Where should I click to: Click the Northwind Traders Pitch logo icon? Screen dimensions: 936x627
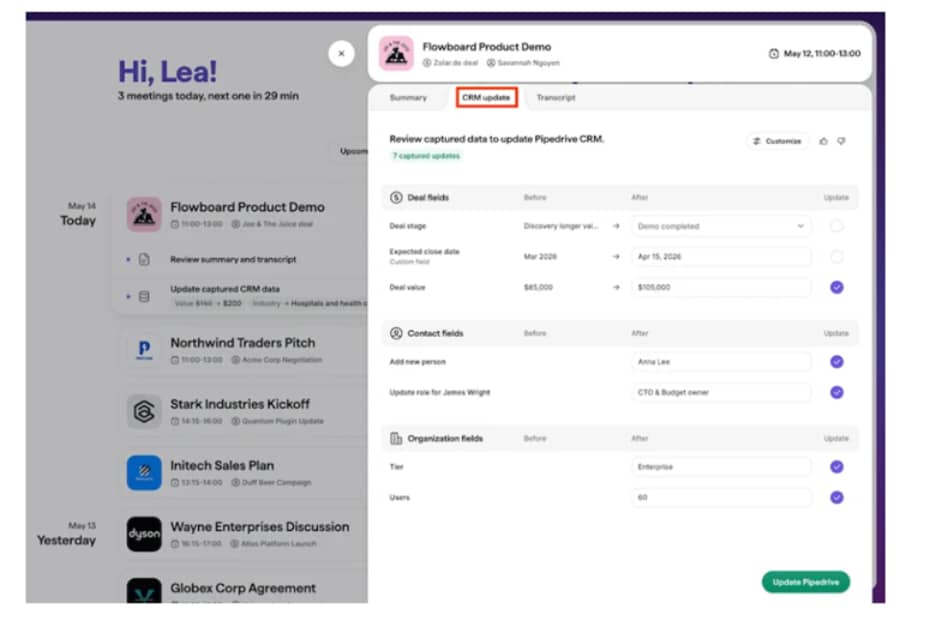[144, 349]
